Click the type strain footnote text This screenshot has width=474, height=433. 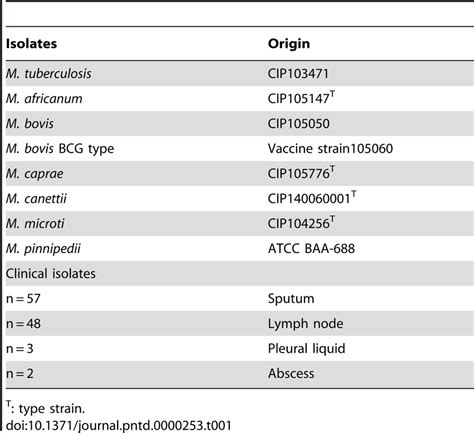45,408
